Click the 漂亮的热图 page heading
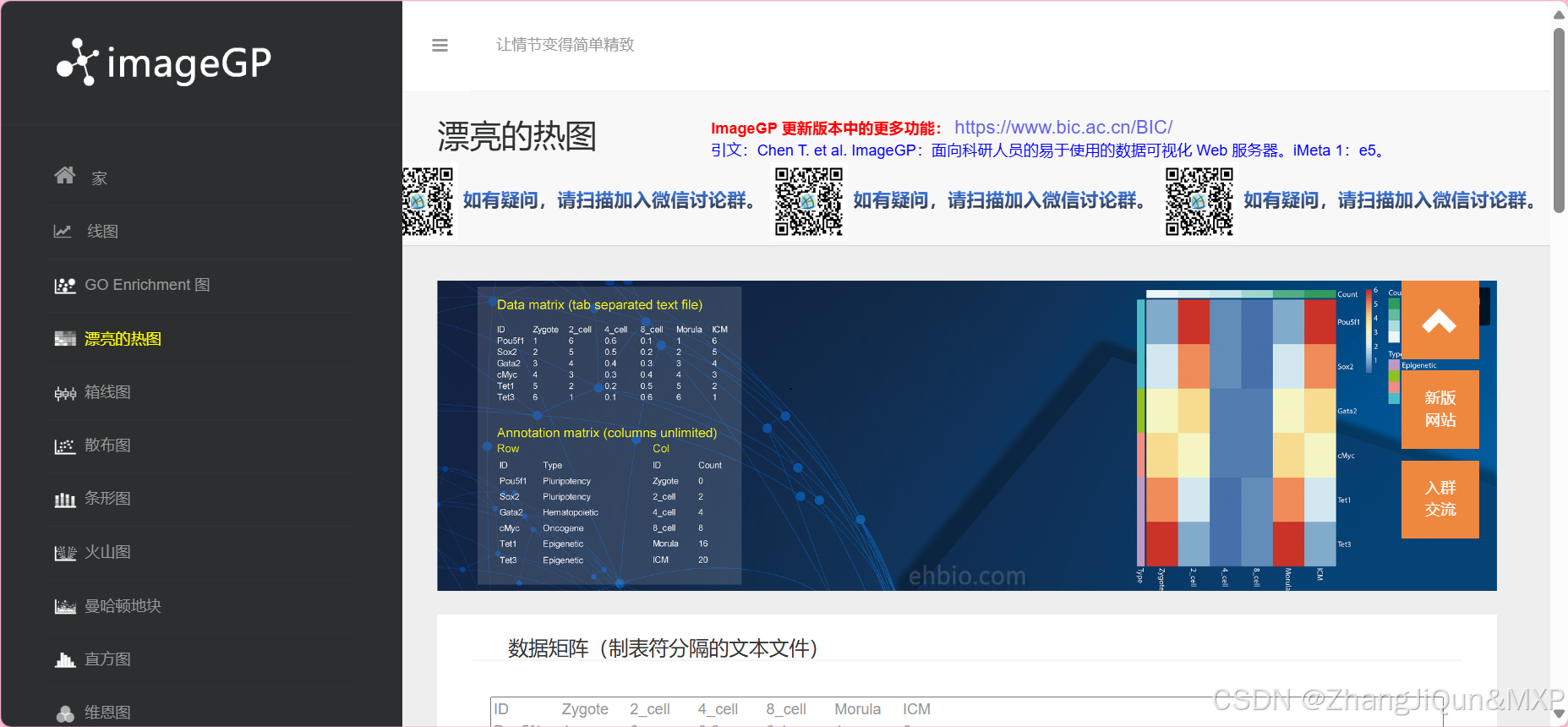1568x727 pixels. [x=516, y=136]
